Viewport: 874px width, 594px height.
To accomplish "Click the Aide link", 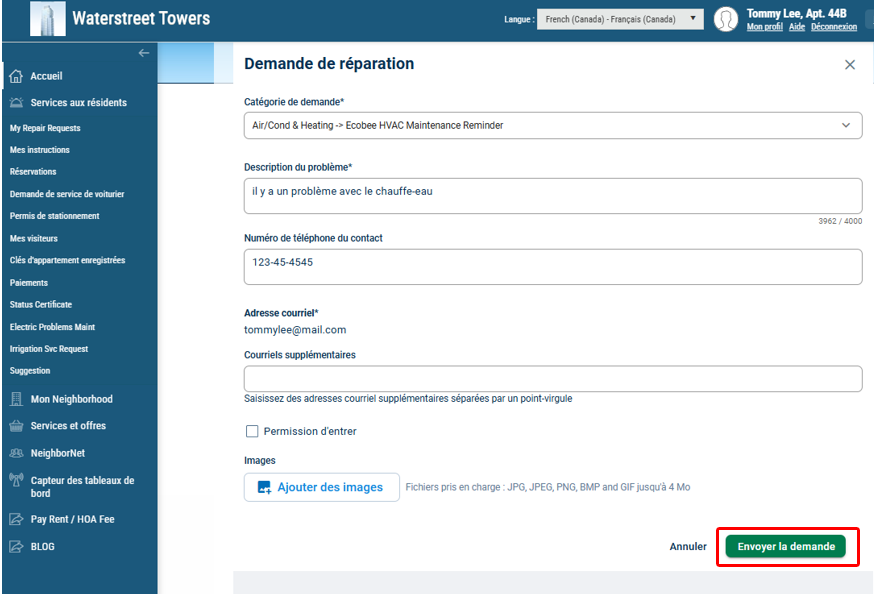I will pos(797,27).
